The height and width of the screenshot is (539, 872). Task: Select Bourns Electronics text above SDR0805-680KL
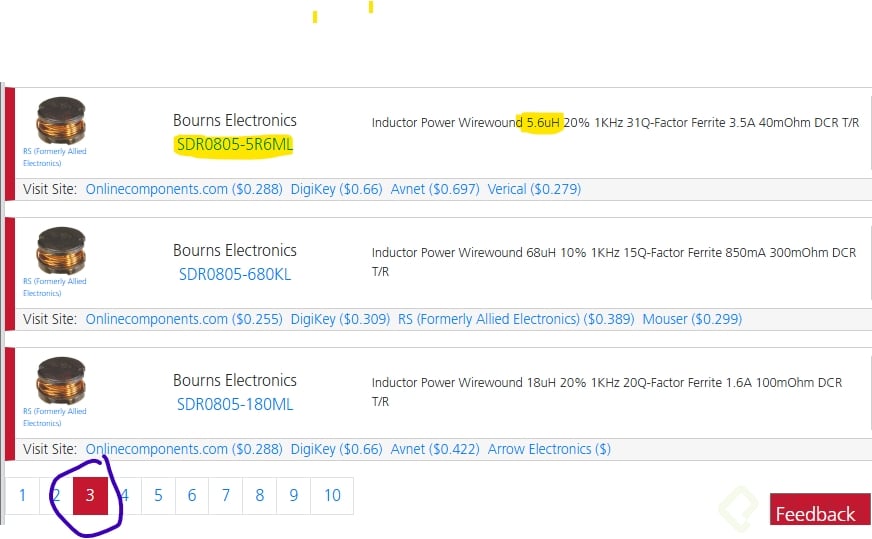[235, 250]
